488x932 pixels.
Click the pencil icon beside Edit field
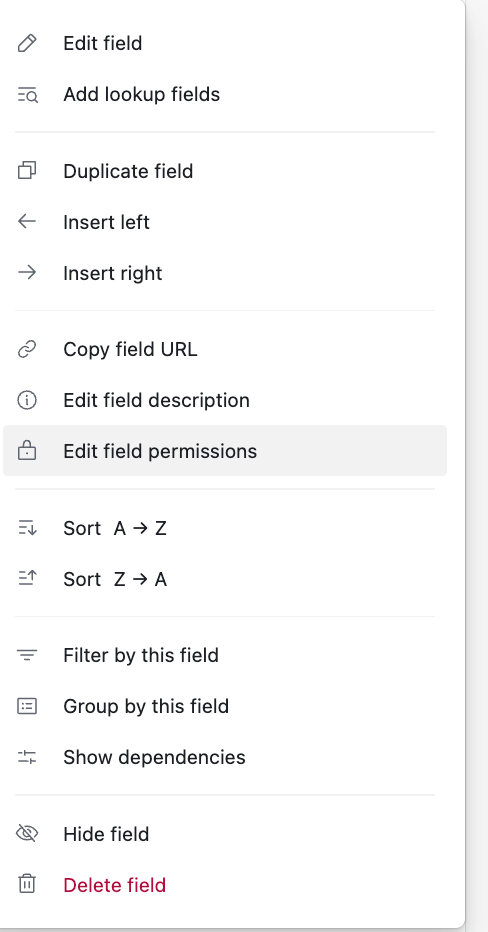click(x=27, y=43)
